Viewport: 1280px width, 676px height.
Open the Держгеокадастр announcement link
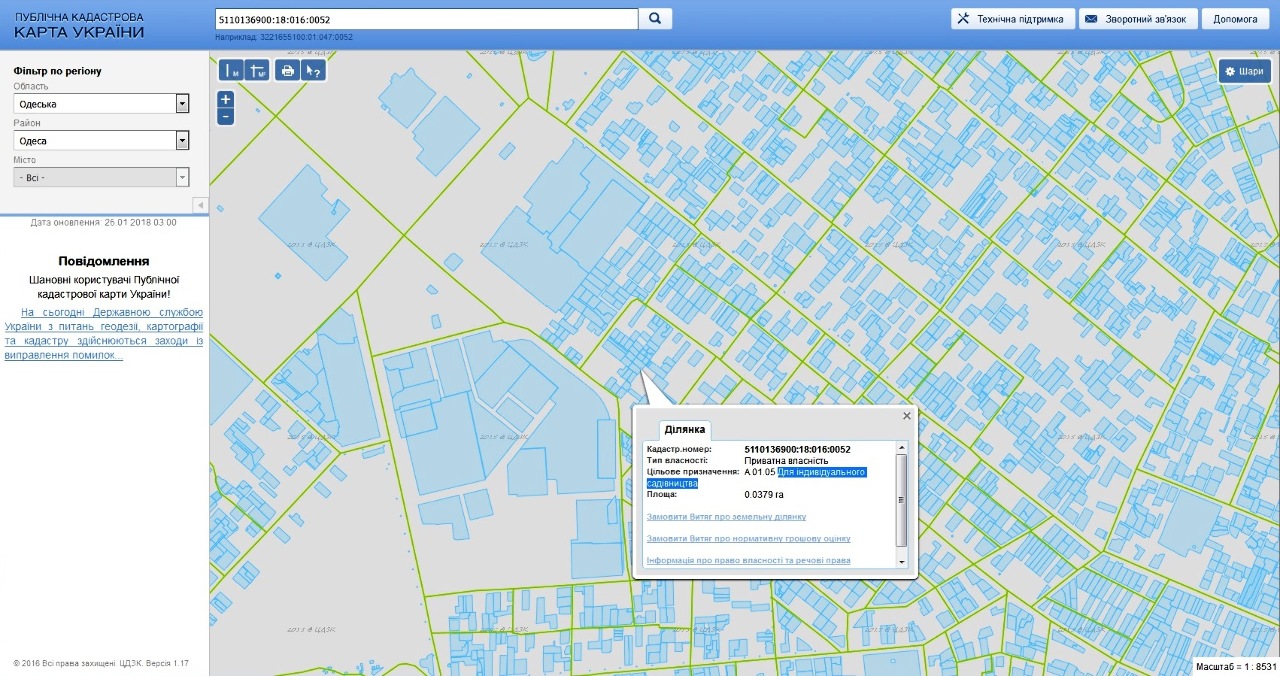[104, 334]
